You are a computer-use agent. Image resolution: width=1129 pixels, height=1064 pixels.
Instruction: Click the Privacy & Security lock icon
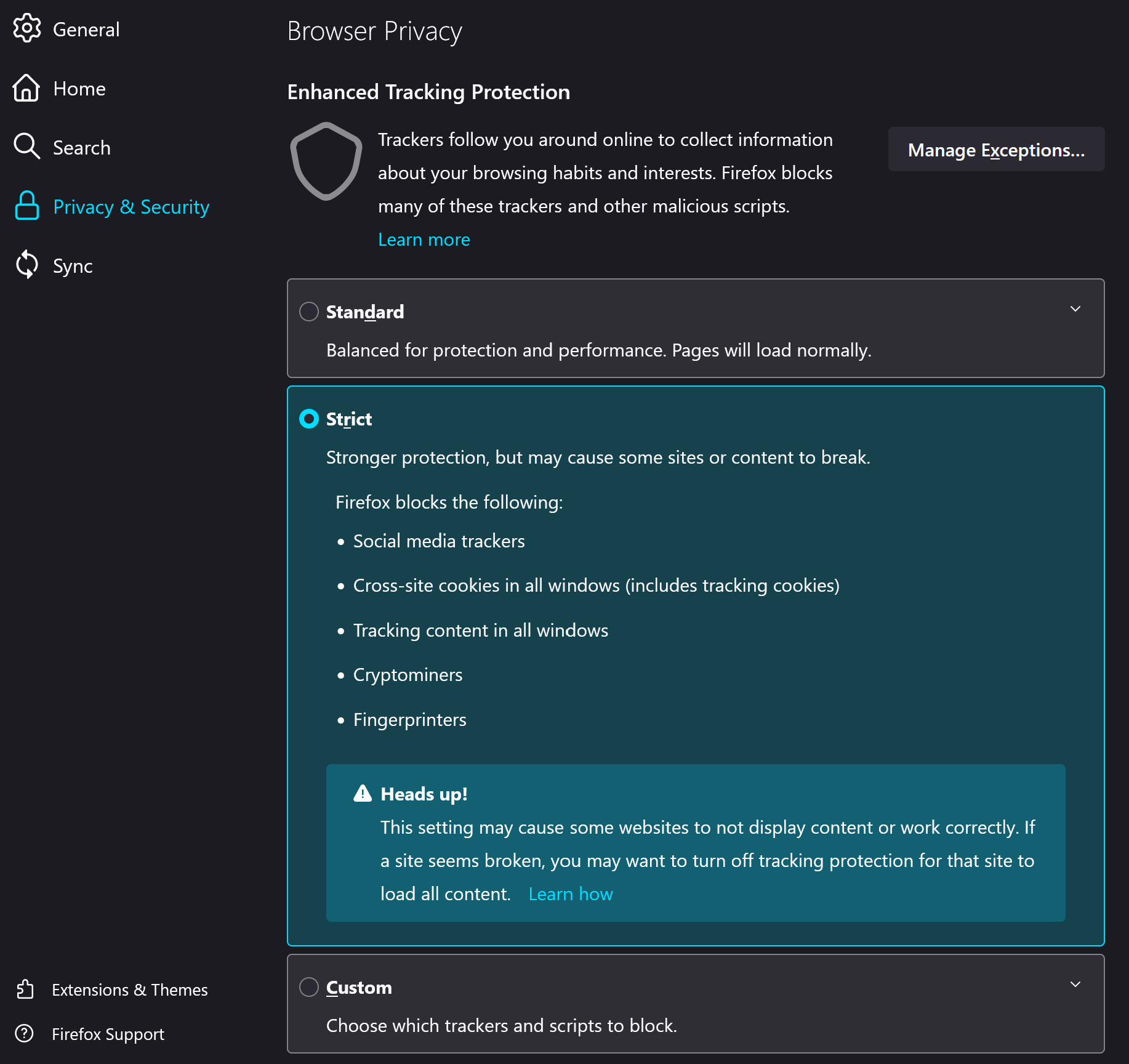coord(27,206)
